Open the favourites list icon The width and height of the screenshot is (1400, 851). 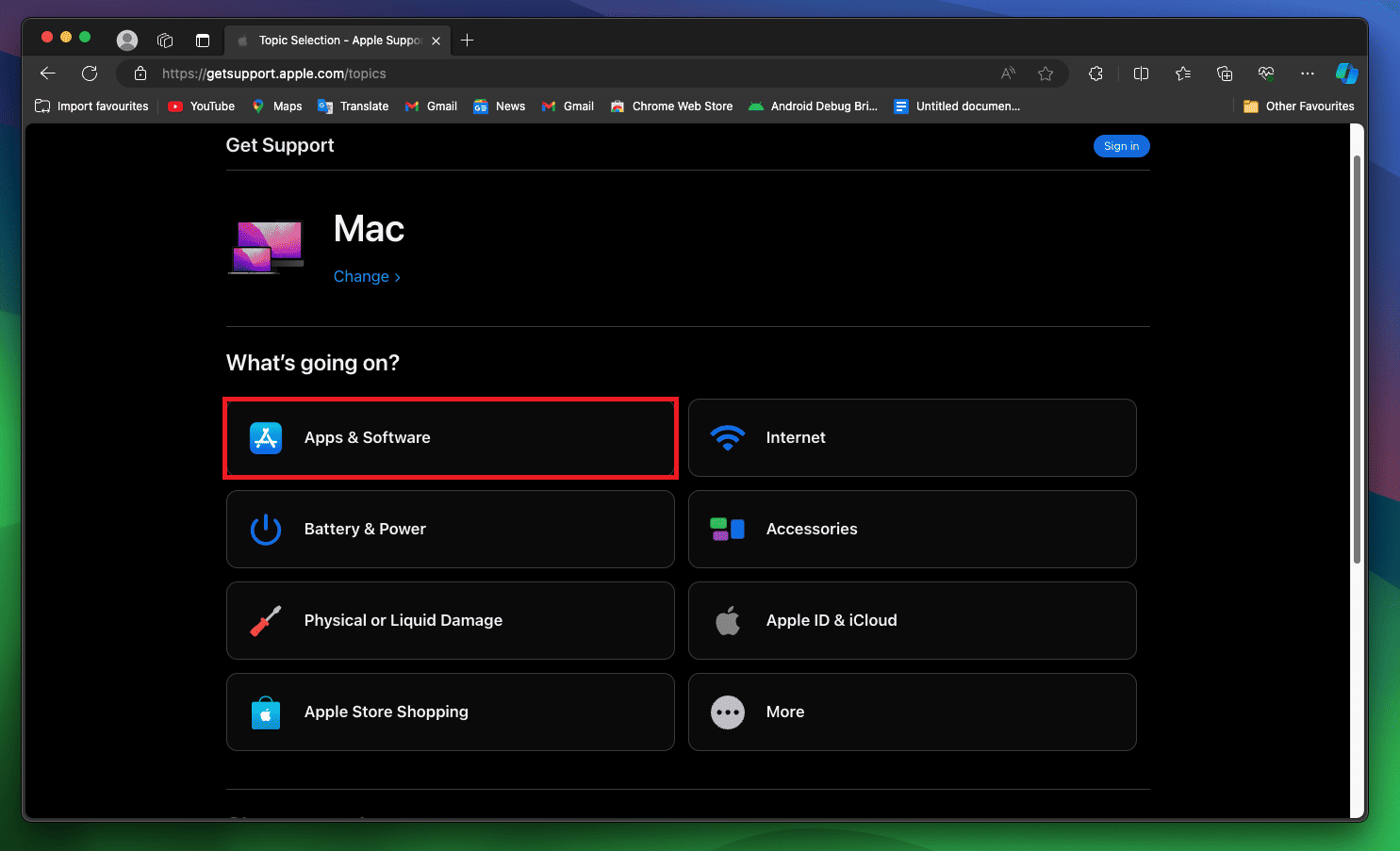click(x=1183, y=74)
